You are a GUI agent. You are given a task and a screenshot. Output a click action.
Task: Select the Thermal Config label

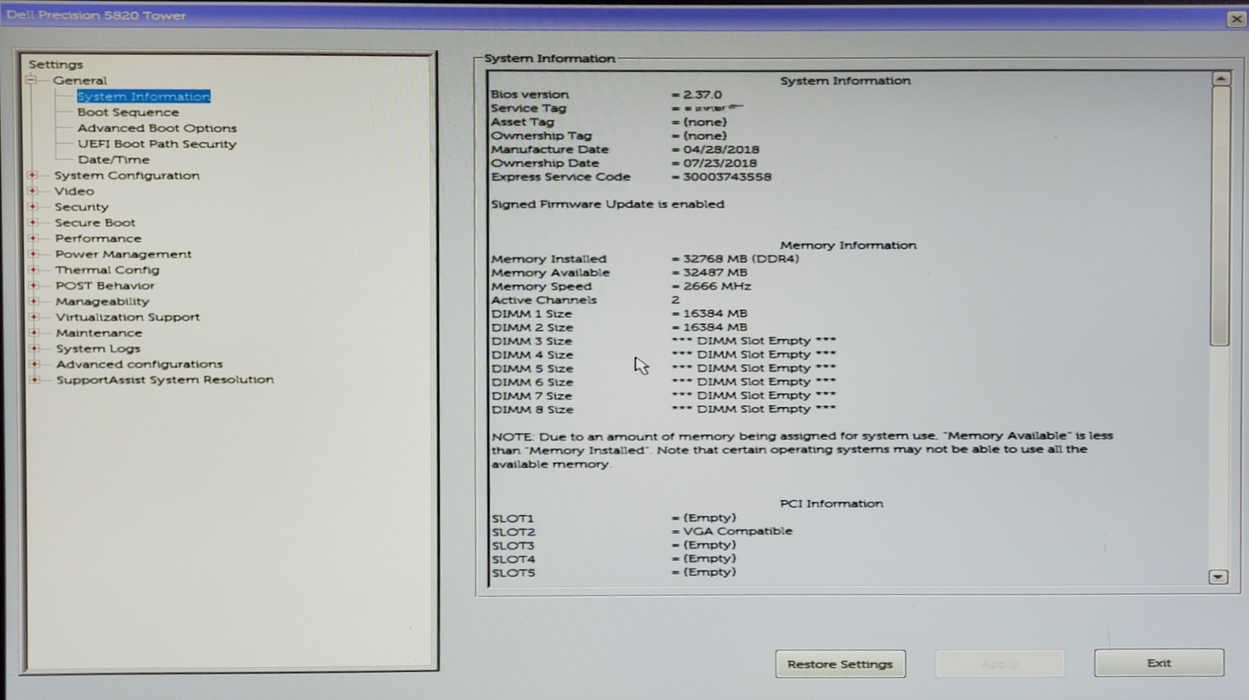[x=107, y=270]
